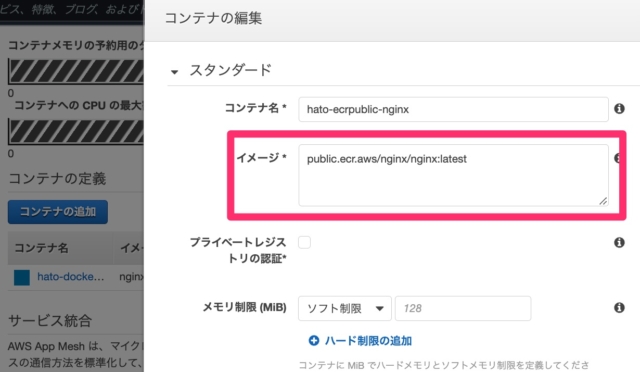Click info icon beside イメージ field
Screen dimensions: 640x372
coord(617,158)
